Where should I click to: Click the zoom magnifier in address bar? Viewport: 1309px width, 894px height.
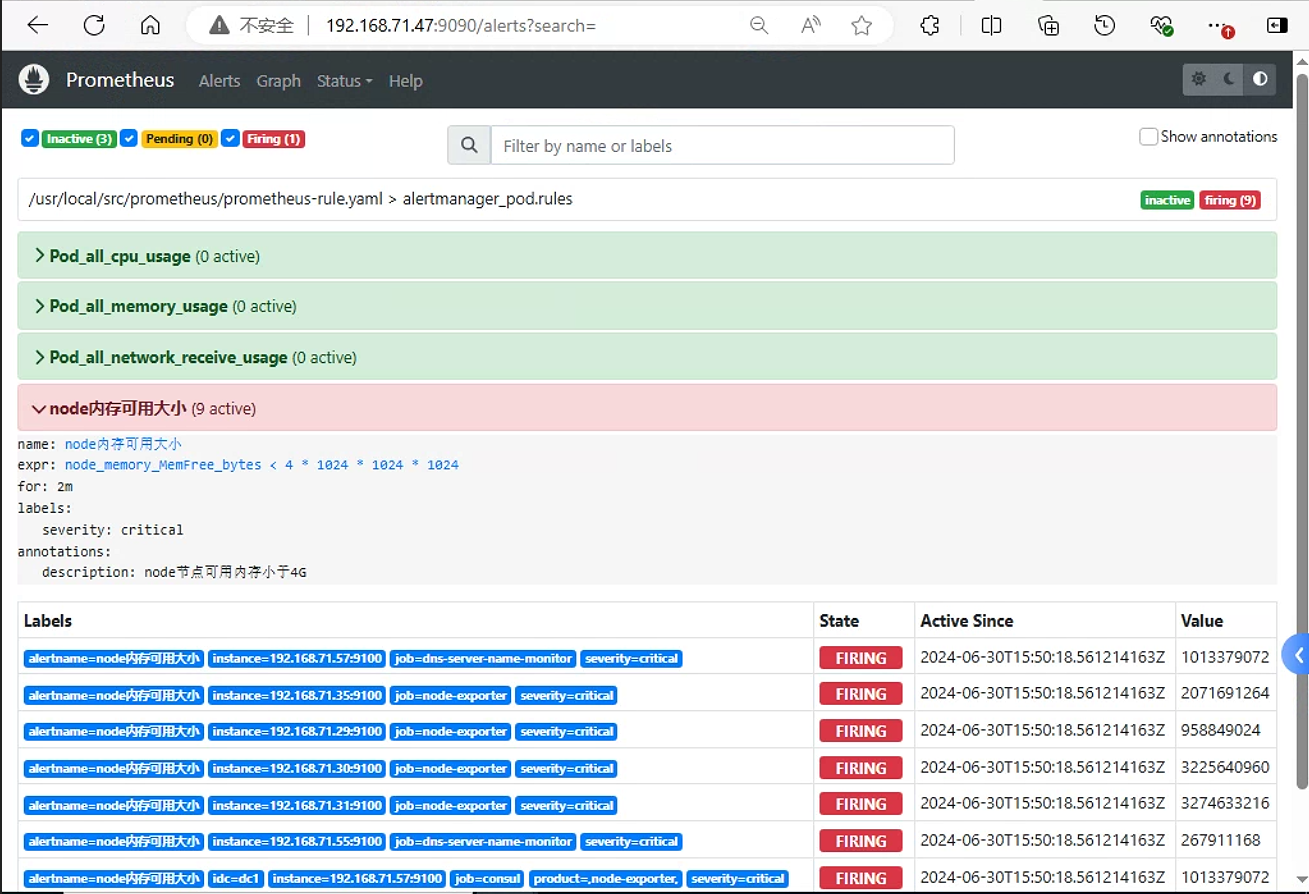click(x=759, y=26)
